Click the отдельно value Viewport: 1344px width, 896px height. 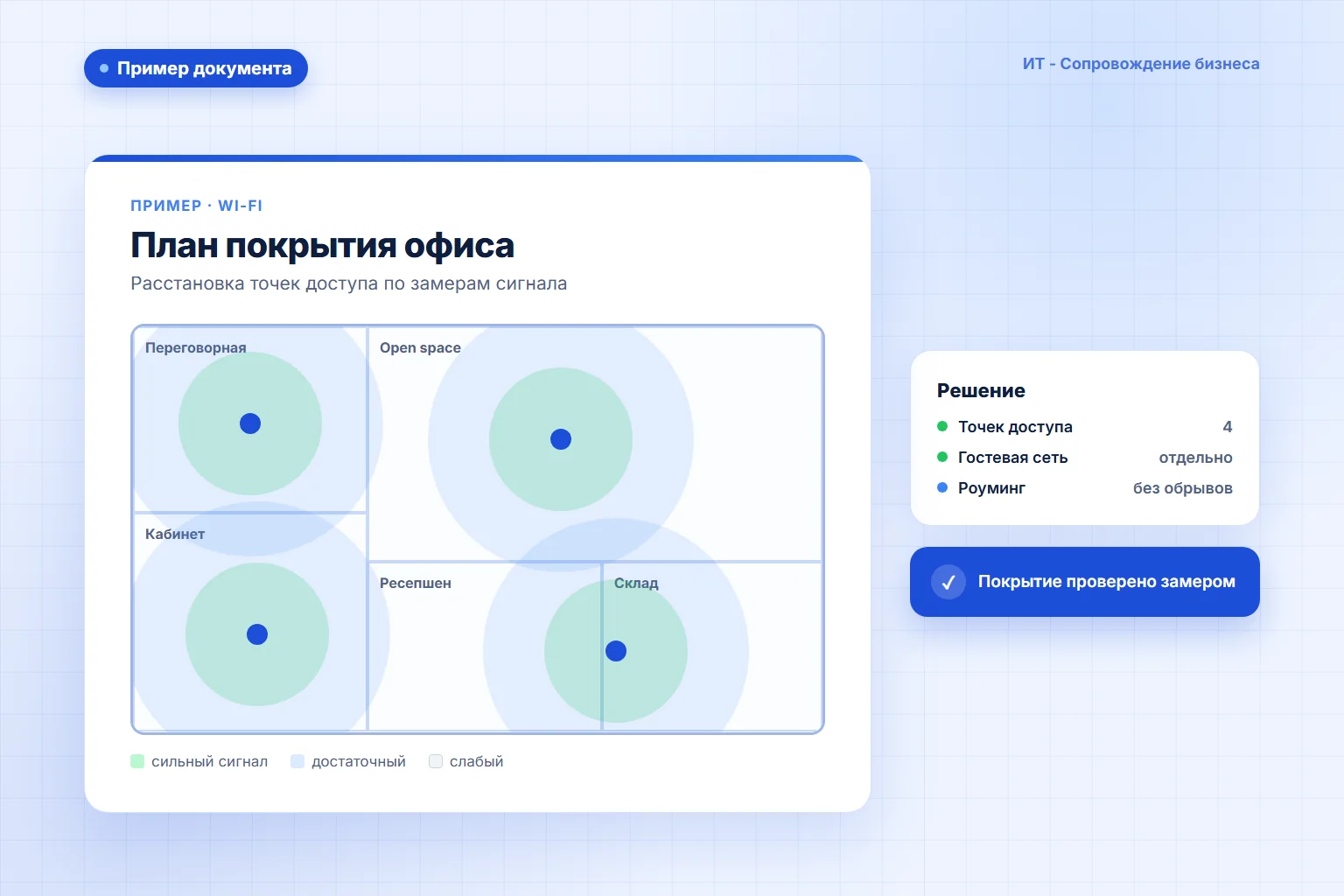1196,458
